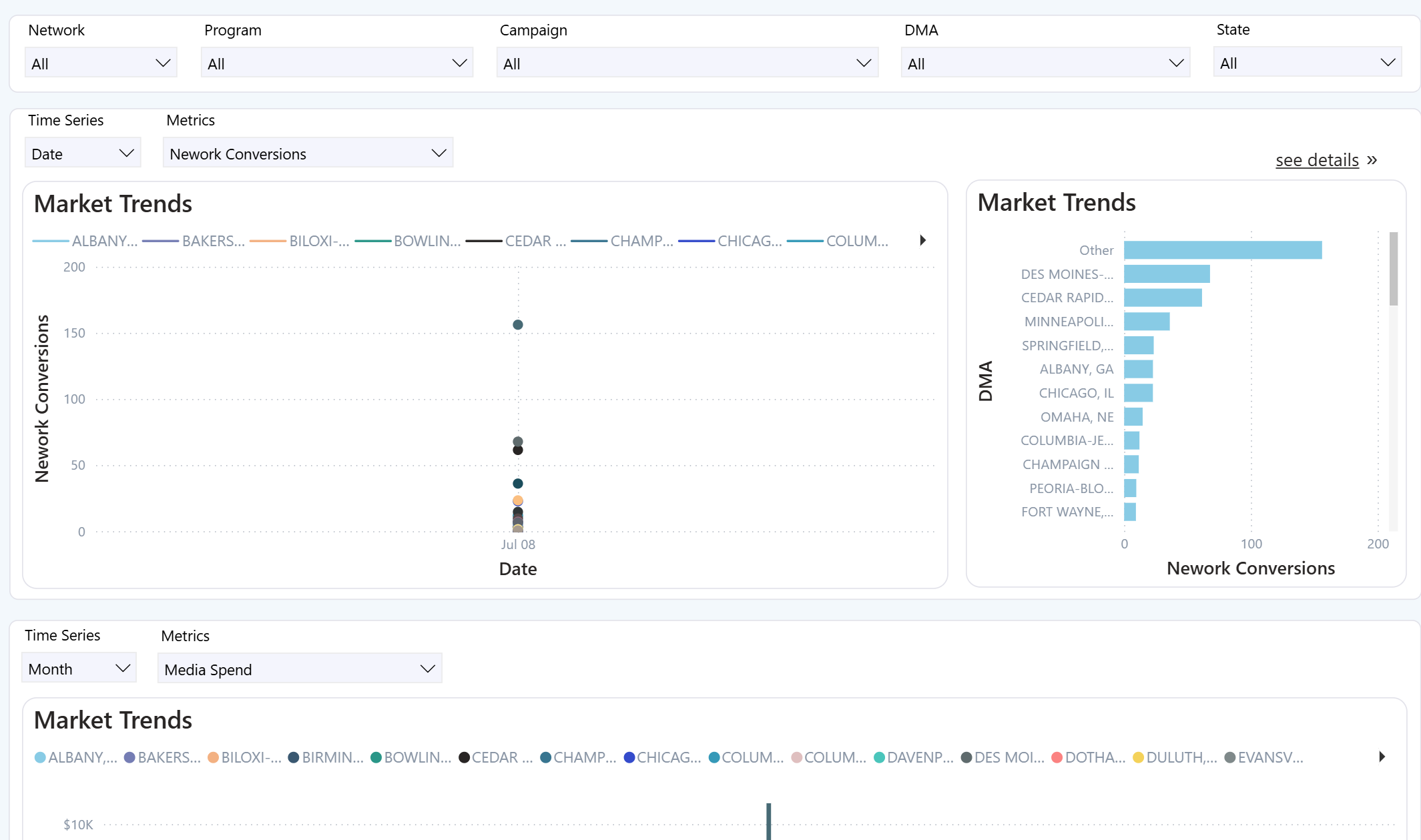Image resolution: width=1421 pixels, height=840 pixels.
Task: Click the highest data point near 150
Action: pyautogui.click(x=518, y=325)
